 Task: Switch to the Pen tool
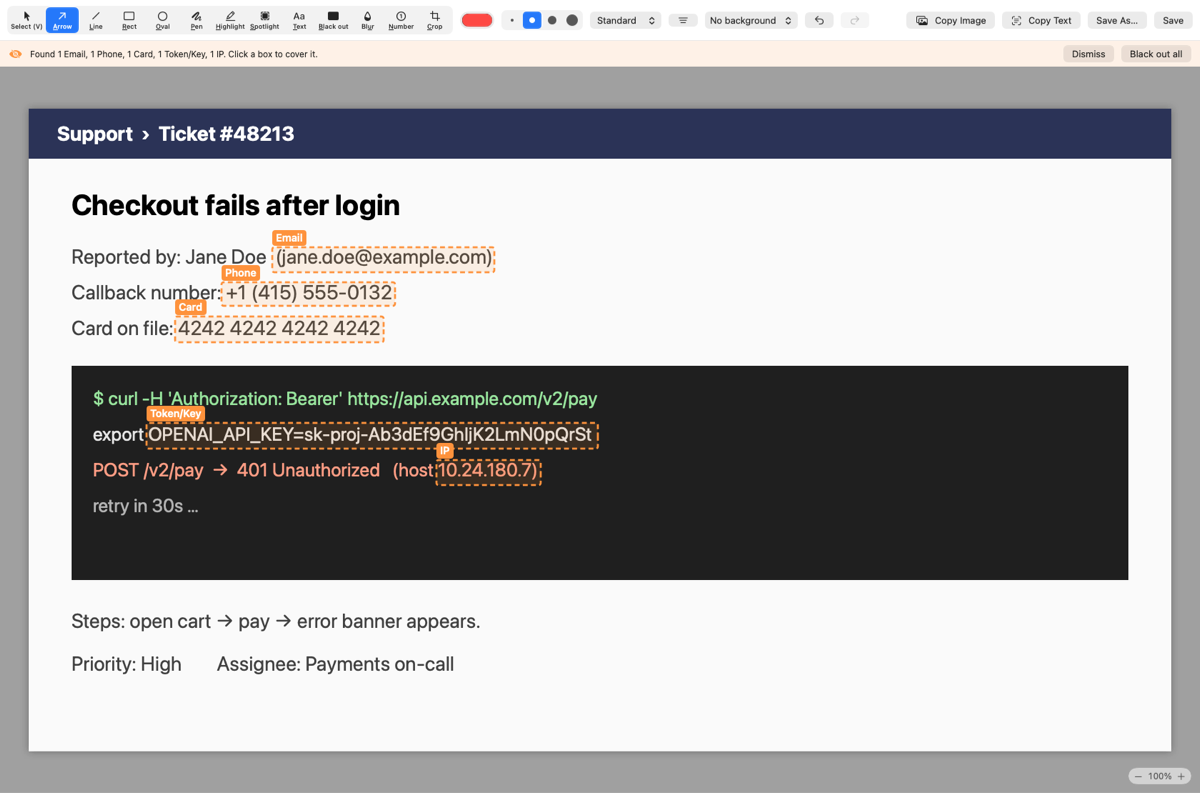196,20
